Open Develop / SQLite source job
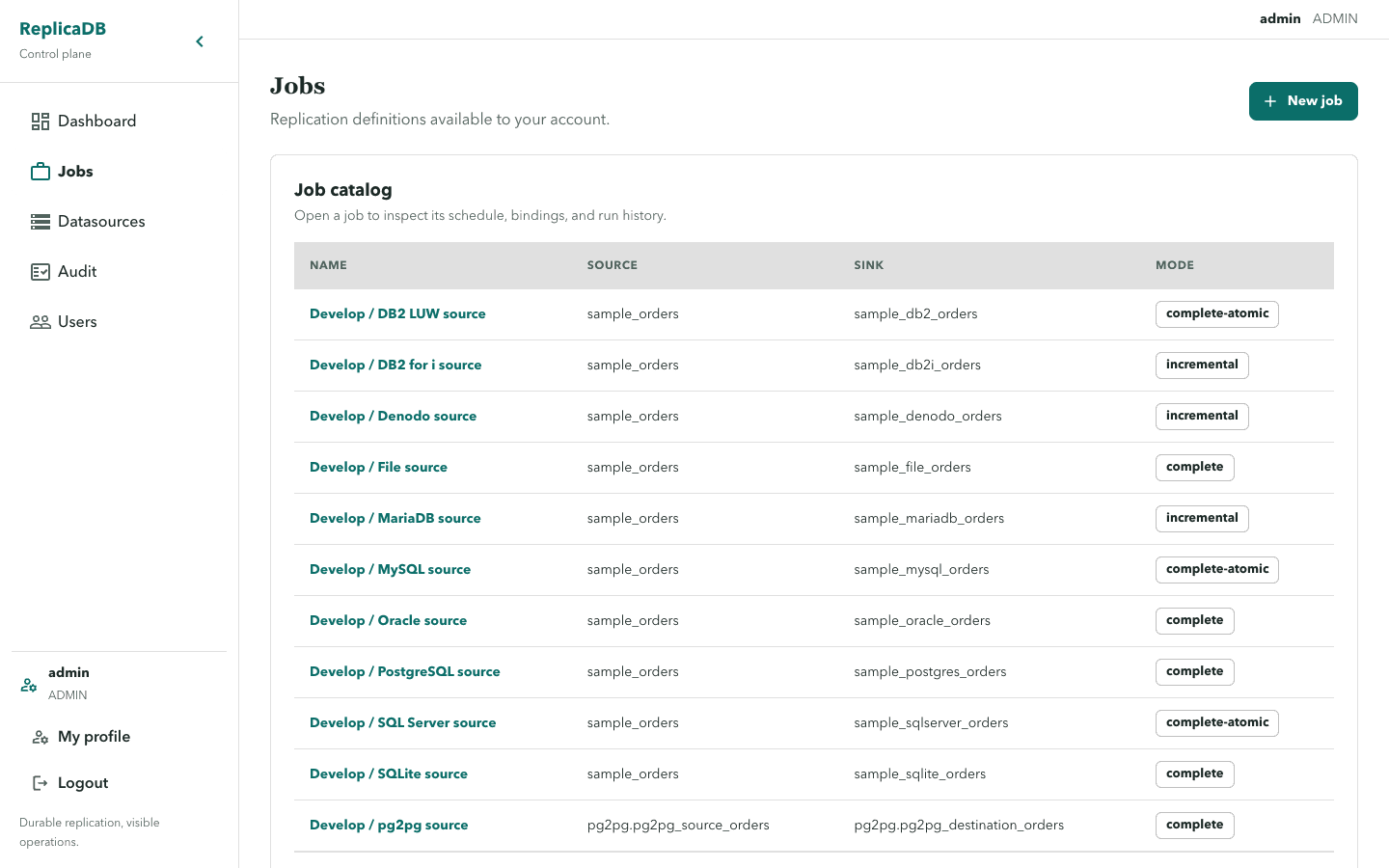Image resolution: width=1389 pixels, height=868 pixels. tap(389, 774)
